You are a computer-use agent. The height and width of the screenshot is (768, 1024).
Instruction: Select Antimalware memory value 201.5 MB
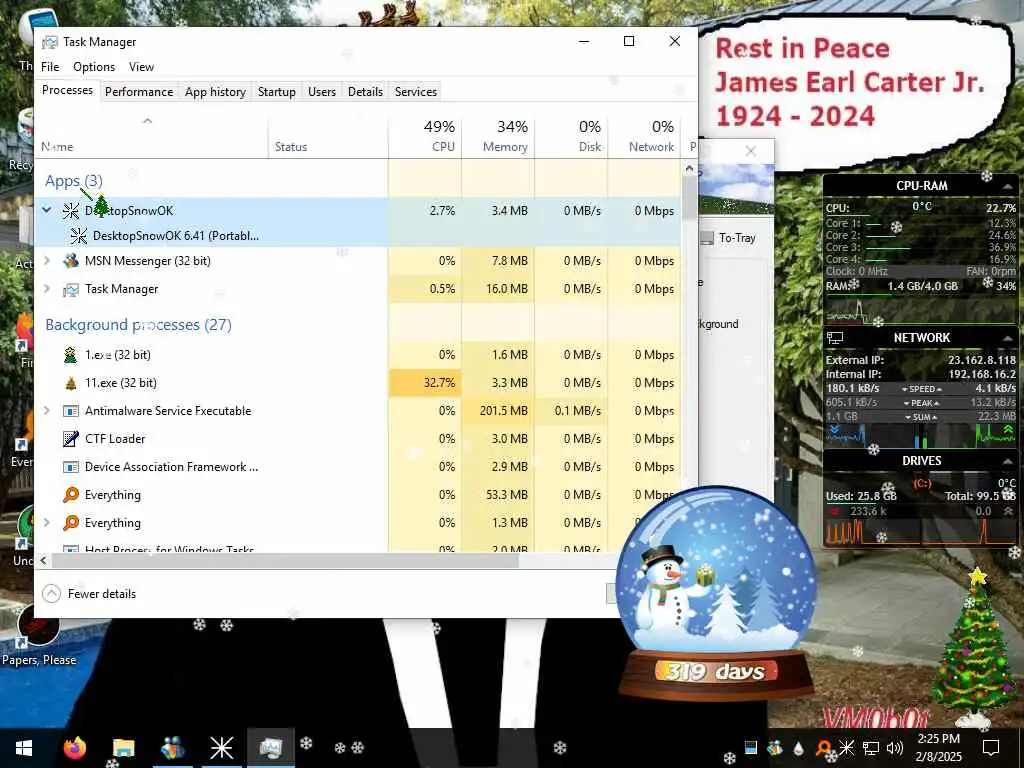pyautogui.click(x=498, y=411)
